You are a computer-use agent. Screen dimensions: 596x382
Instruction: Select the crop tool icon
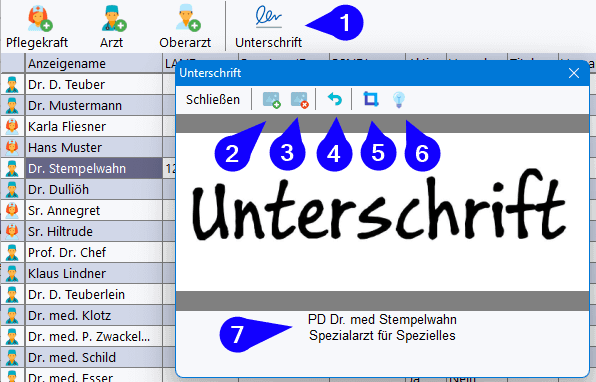[x=371, y=99]
